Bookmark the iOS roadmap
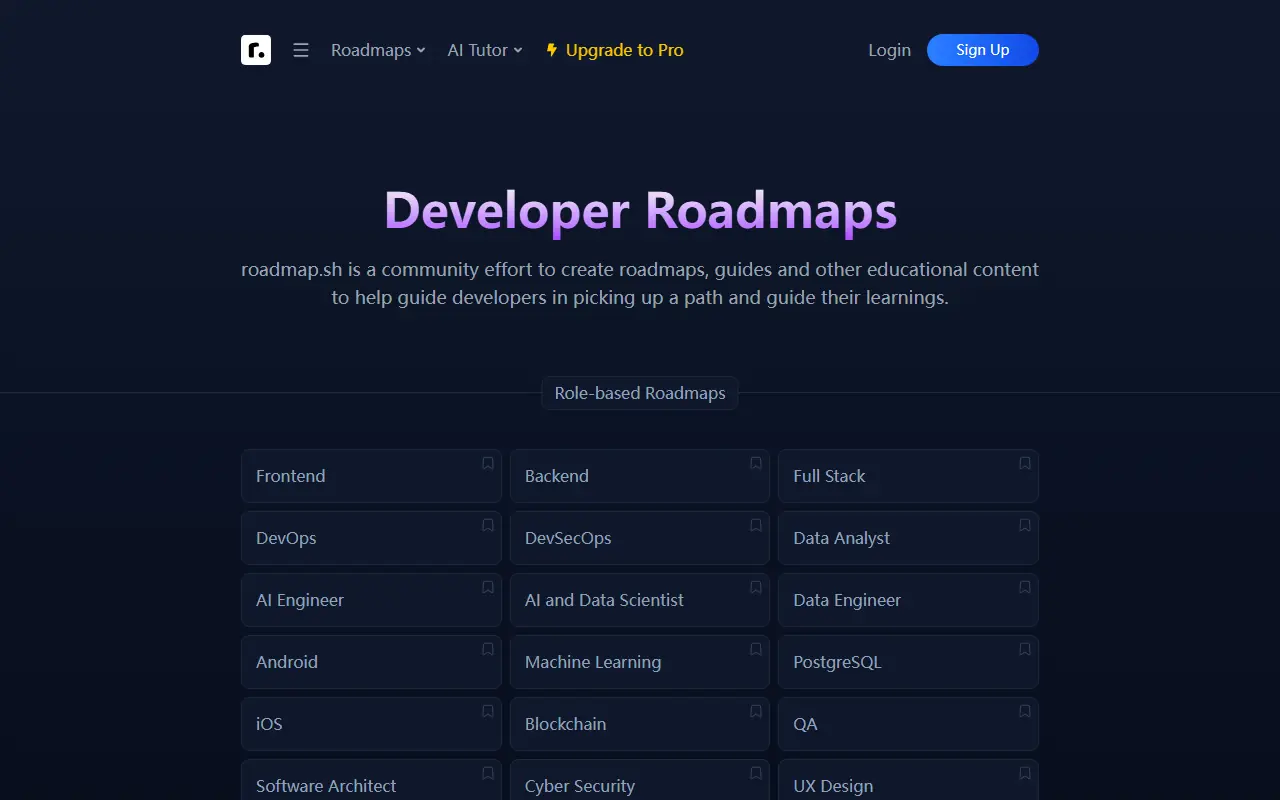This screenshot has width=1280, height=800. pos(488,711)
